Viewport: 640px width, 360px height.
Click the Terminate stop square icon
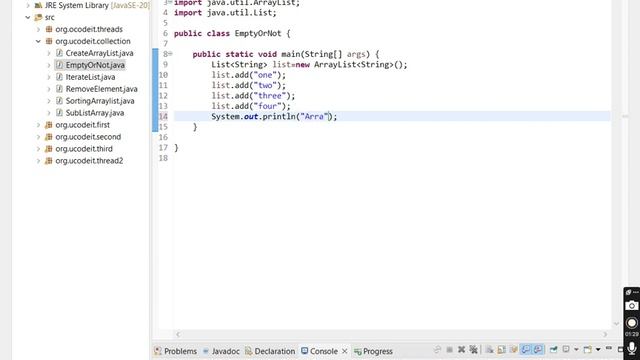point(449,350)
